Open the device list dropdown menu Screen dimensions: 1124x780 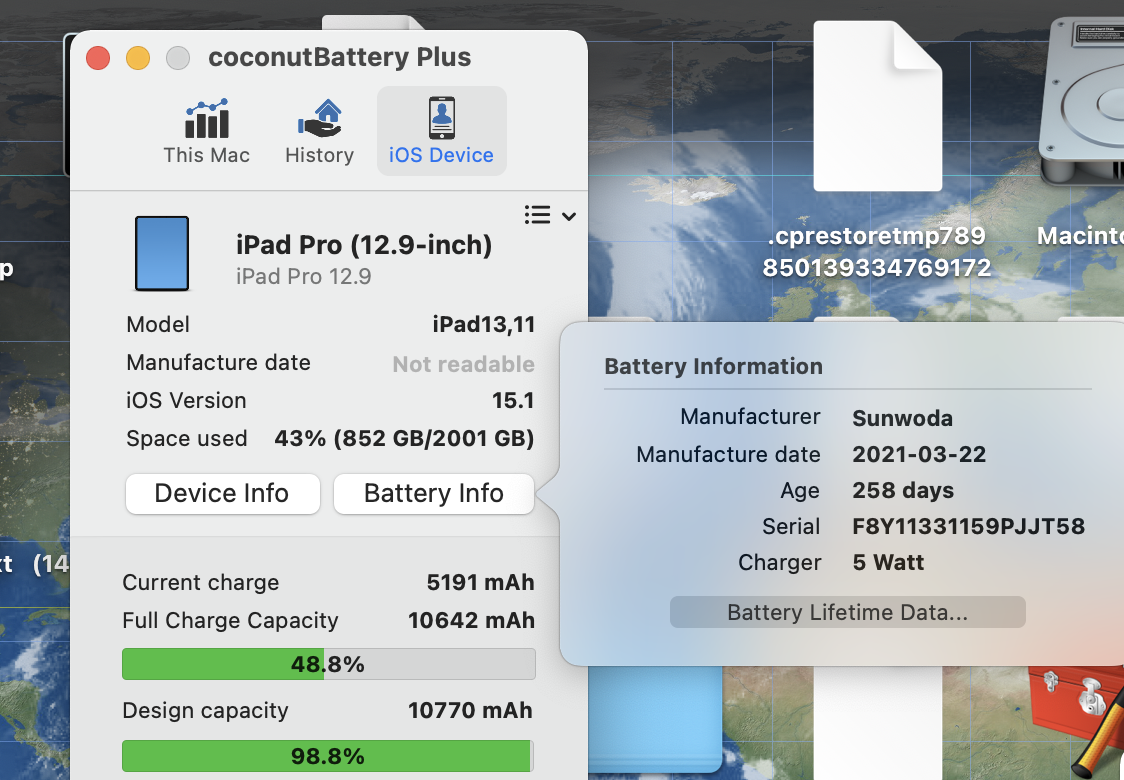pyautogui.click(x=550, y=215)
